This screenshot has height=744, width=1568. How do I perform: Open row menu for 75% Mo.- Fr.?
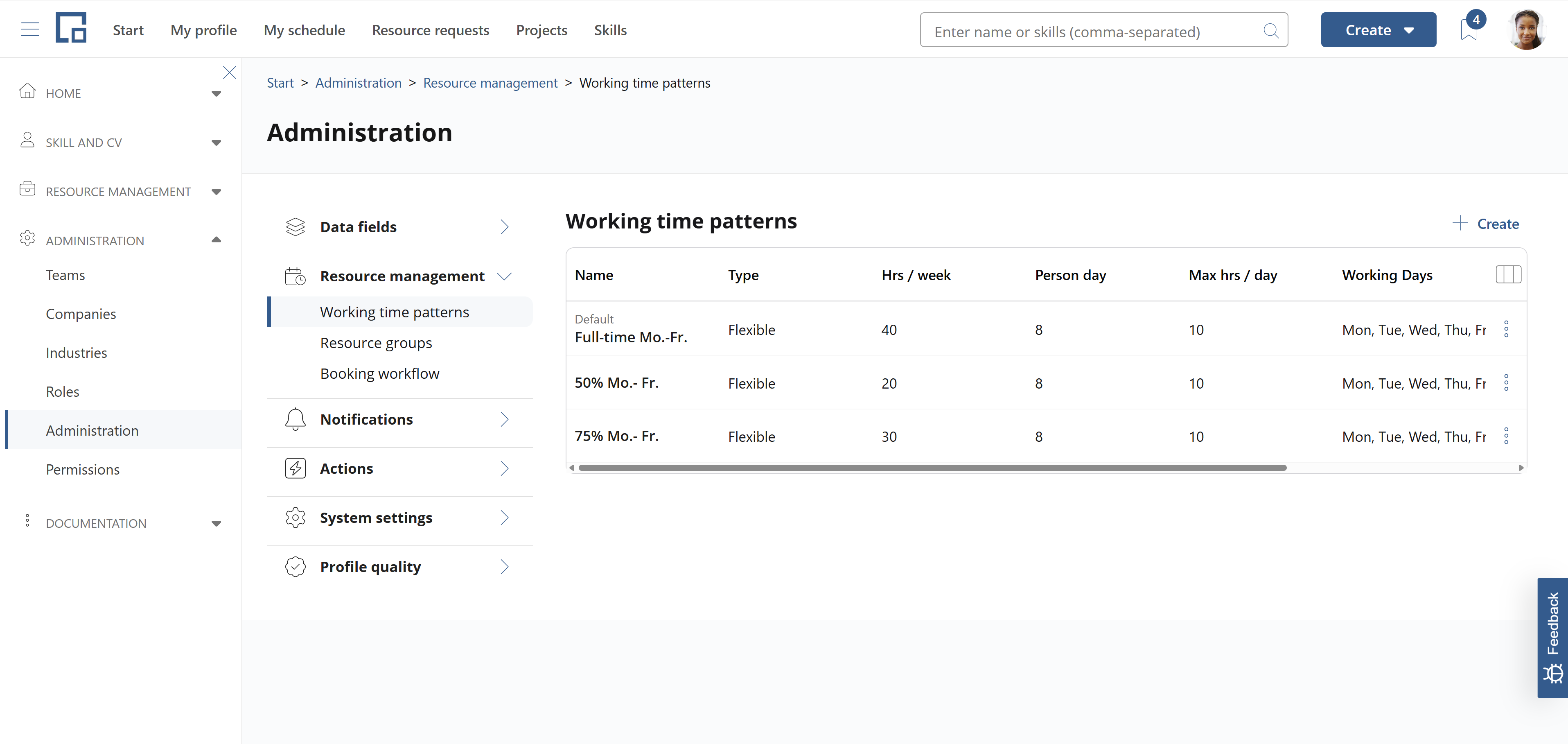pos(1507,436)
